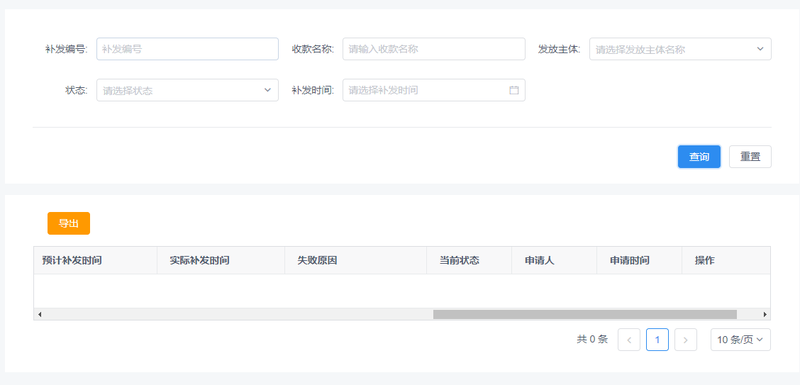Open the 发放主体 dropdown
This screenshot has height=385, width=800.
coord(680,49)
